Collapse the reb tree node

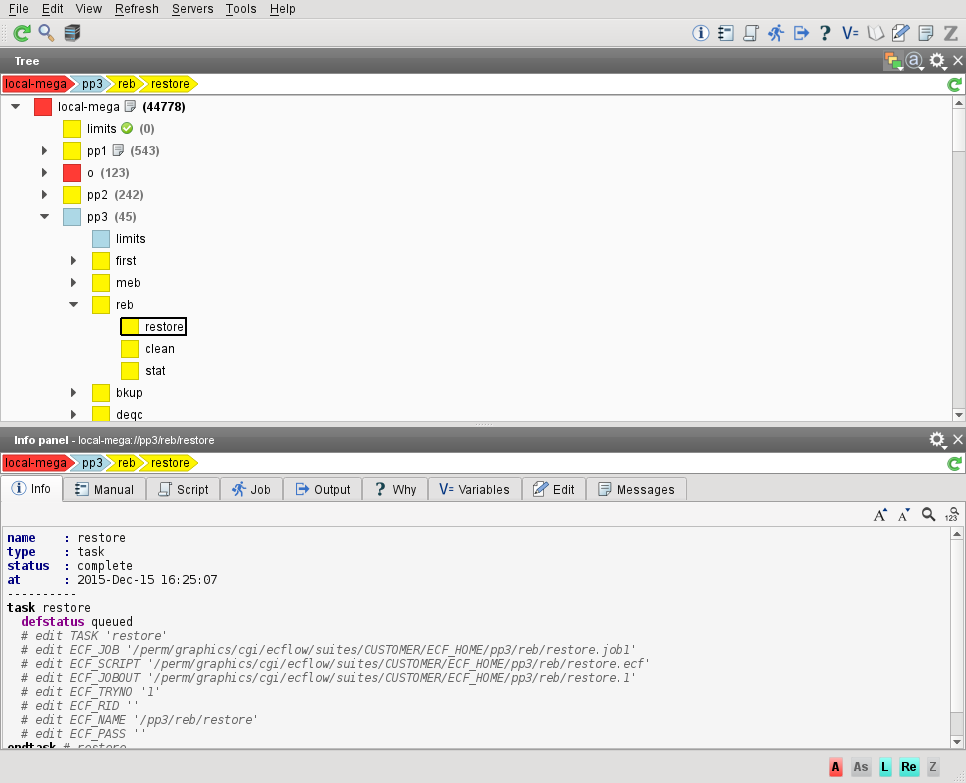coord(73,305)
